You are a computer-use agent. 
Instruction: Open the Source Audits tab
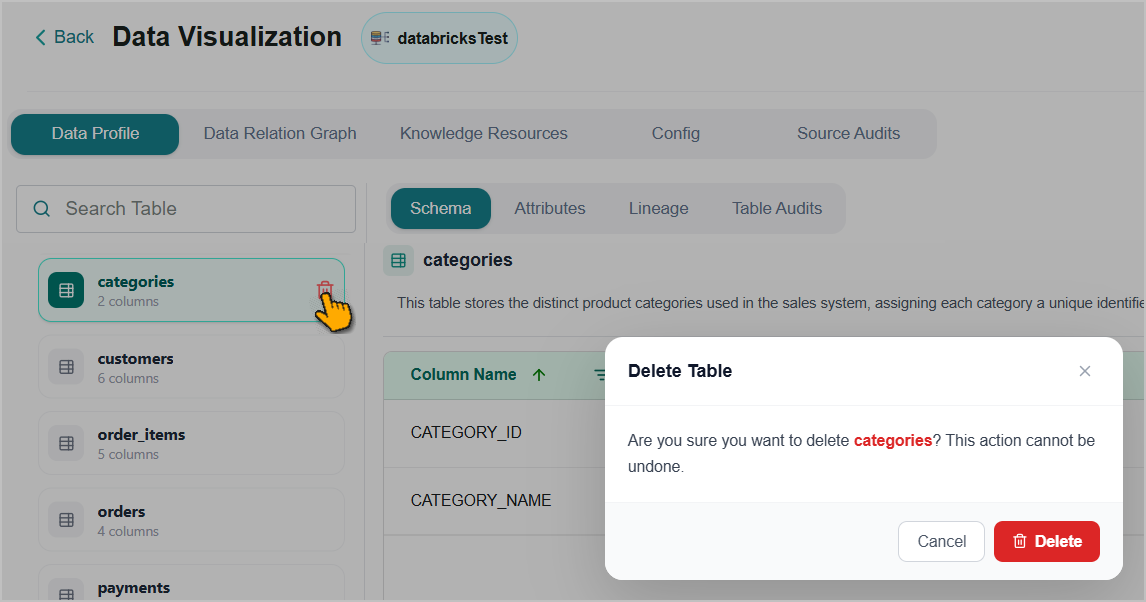pos(849,134)
